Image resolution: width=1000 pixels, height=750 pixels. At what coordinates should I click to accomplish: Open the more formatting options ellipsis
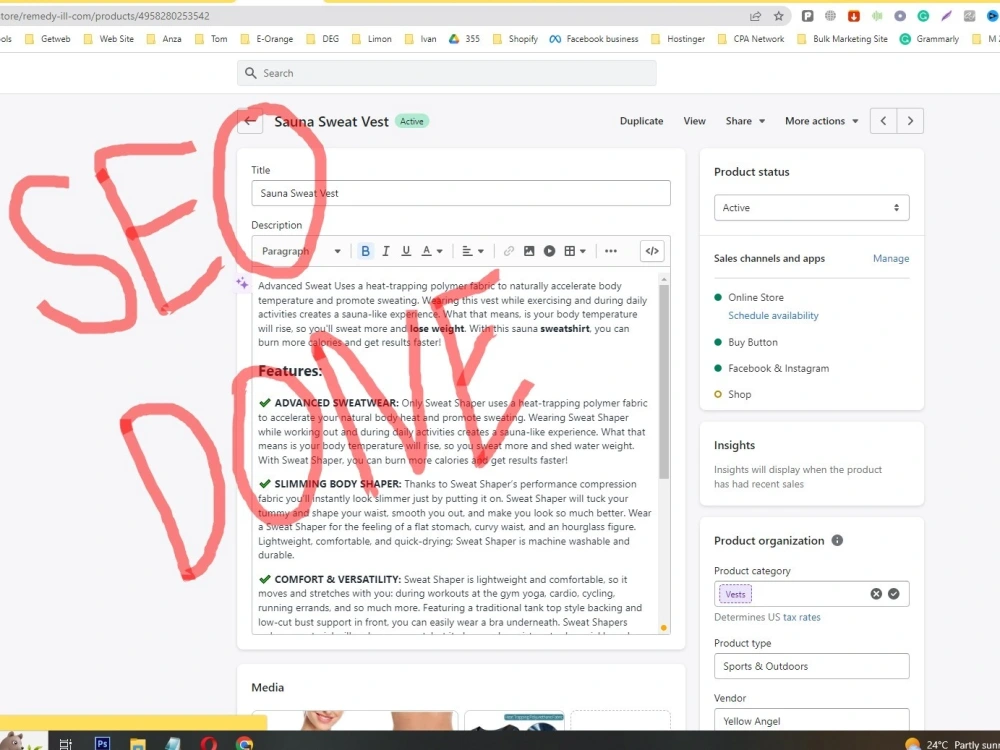610,251
